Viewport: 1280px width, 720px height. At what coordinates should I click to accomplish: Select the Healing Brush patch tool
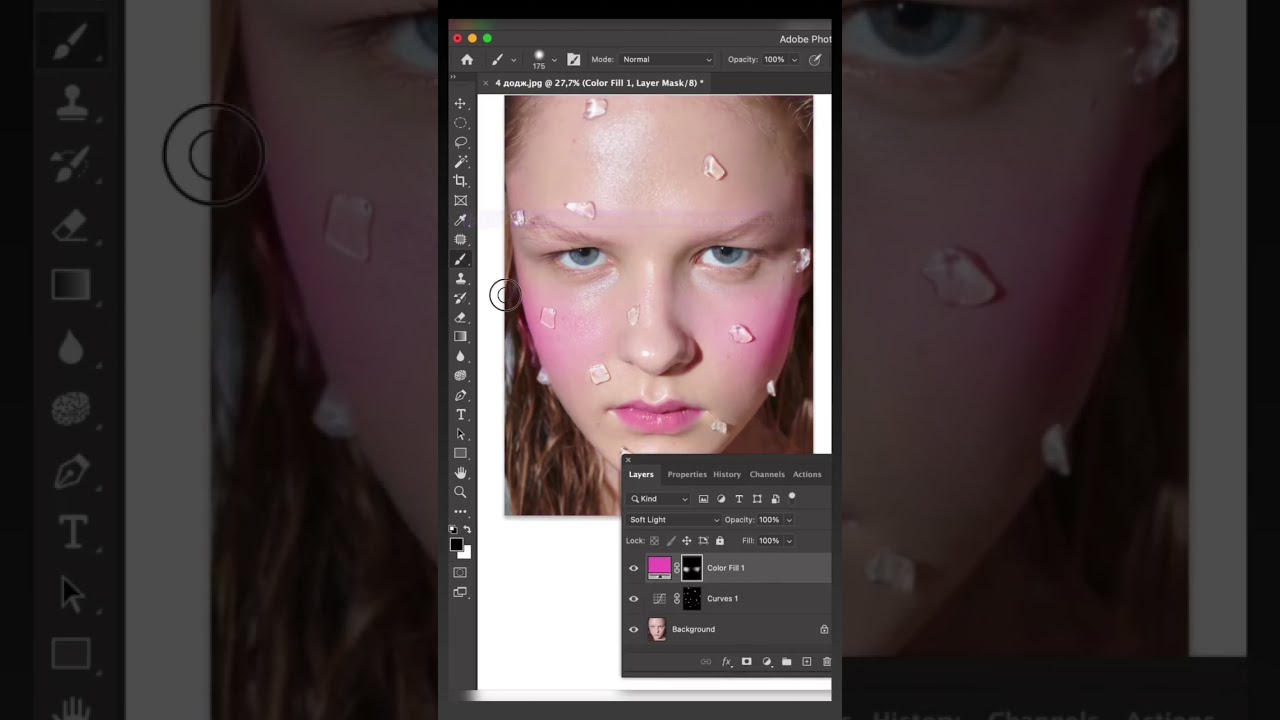pyautogui.click(x=461, y=240)
